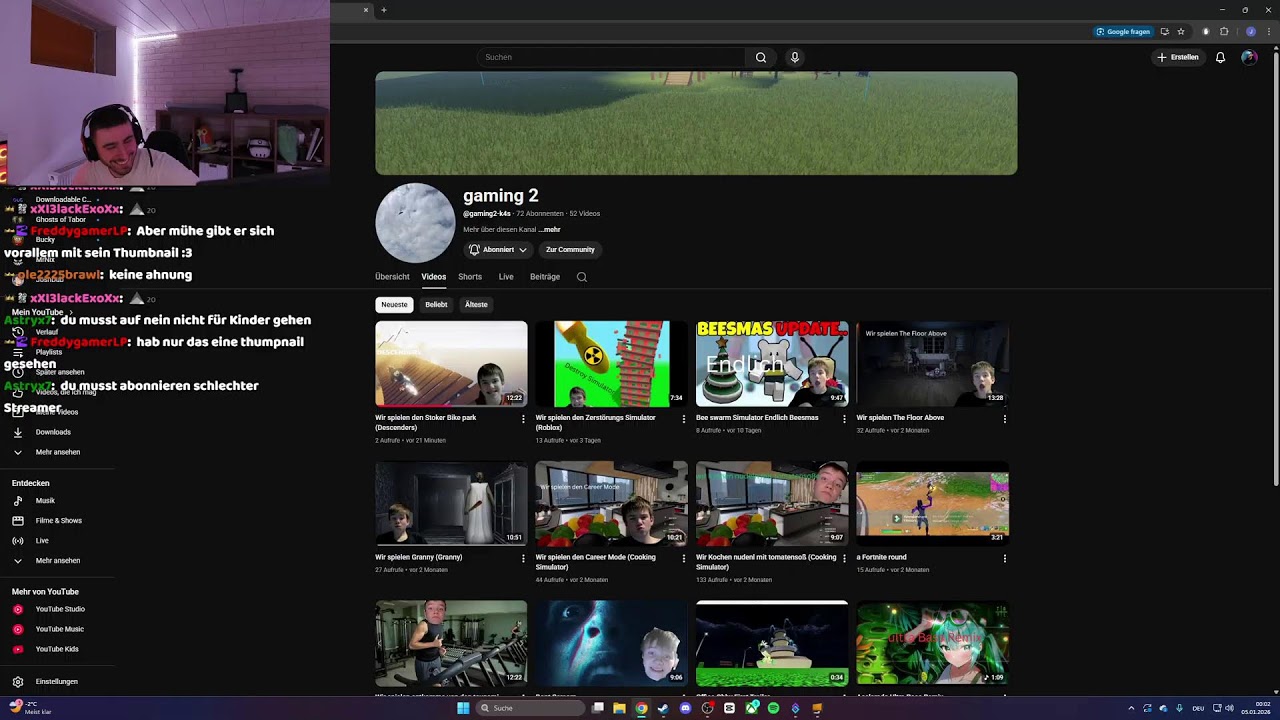
Task: Play the Granny video thumbnail
Action: point(451,503)
